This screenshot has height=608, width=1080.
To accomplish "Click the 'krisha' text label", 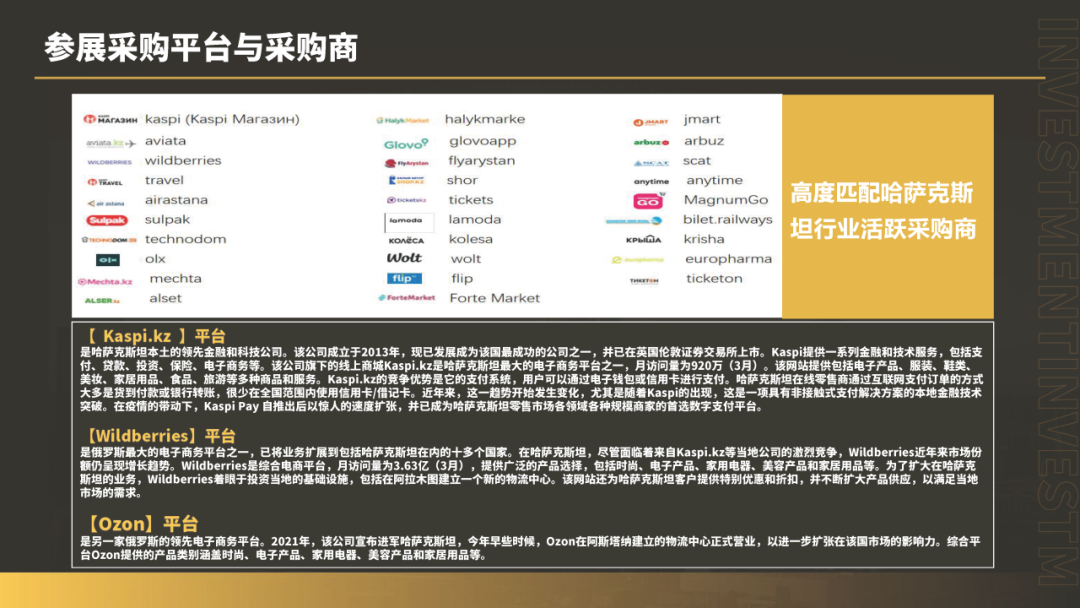I will click(x=704, y=239).
